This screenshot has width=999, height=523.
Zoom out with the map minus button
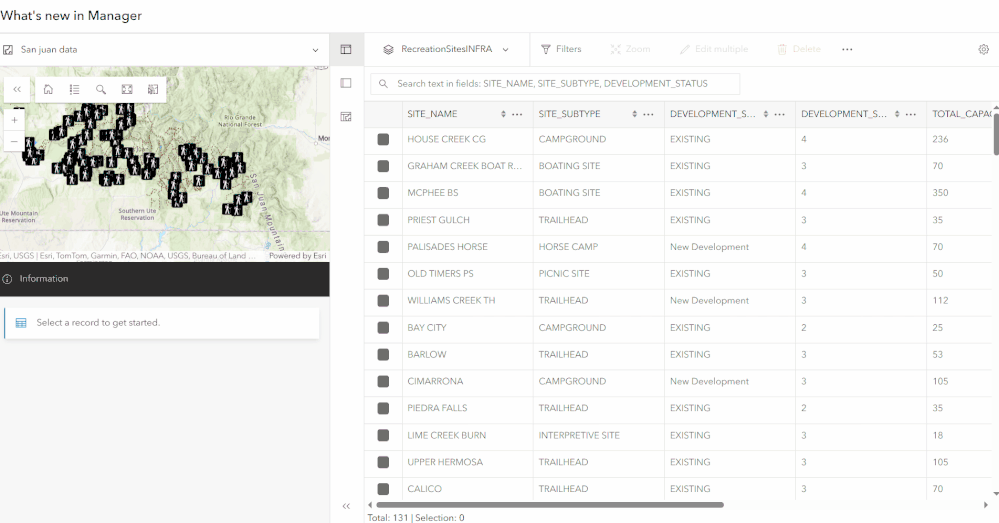[x=14, y=141]
